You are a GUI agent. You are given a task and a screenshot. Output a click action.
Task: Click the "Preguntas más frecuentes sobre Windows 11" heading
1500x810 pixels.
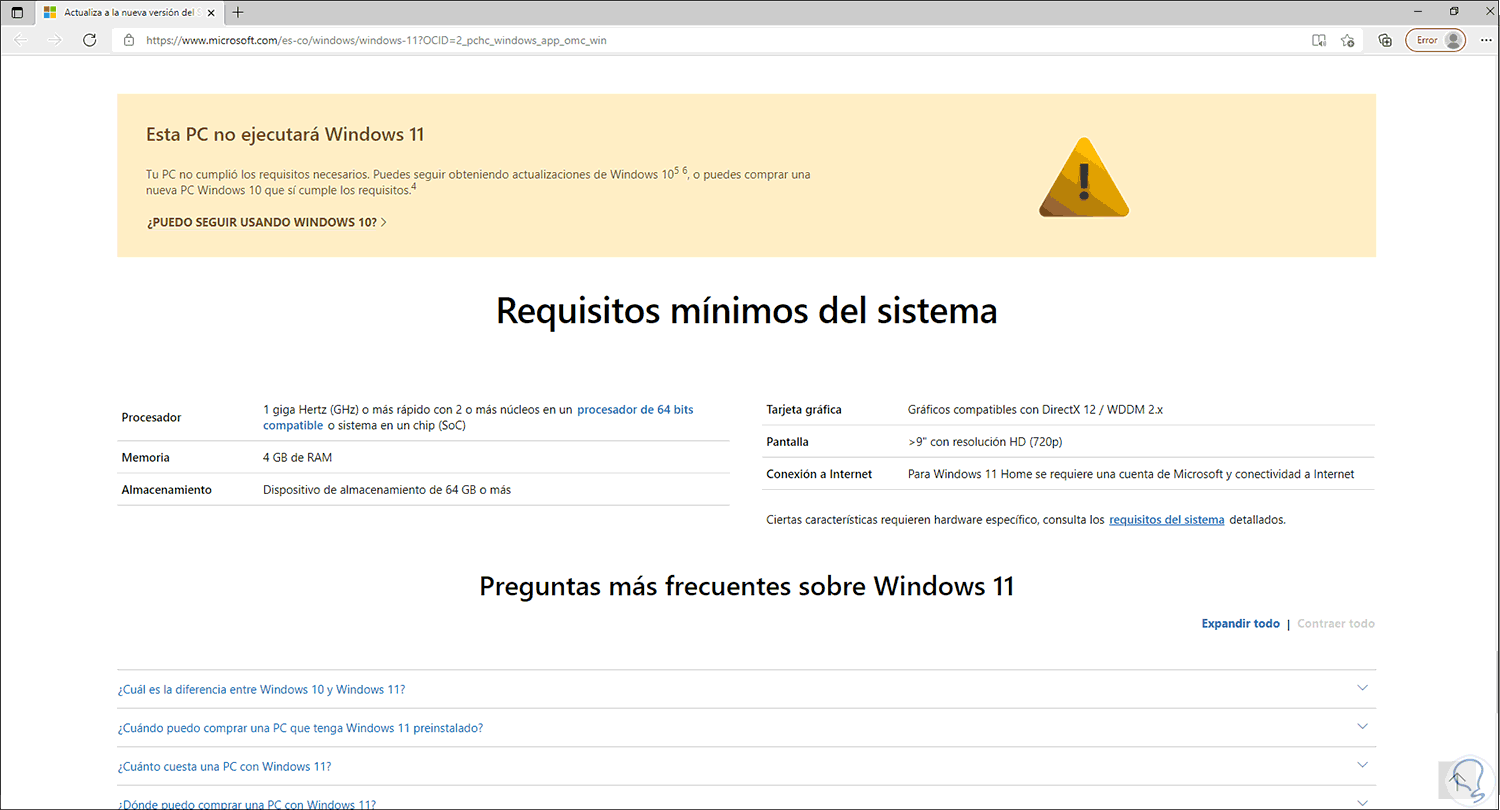pyautogui.click(x=747, y=586)
